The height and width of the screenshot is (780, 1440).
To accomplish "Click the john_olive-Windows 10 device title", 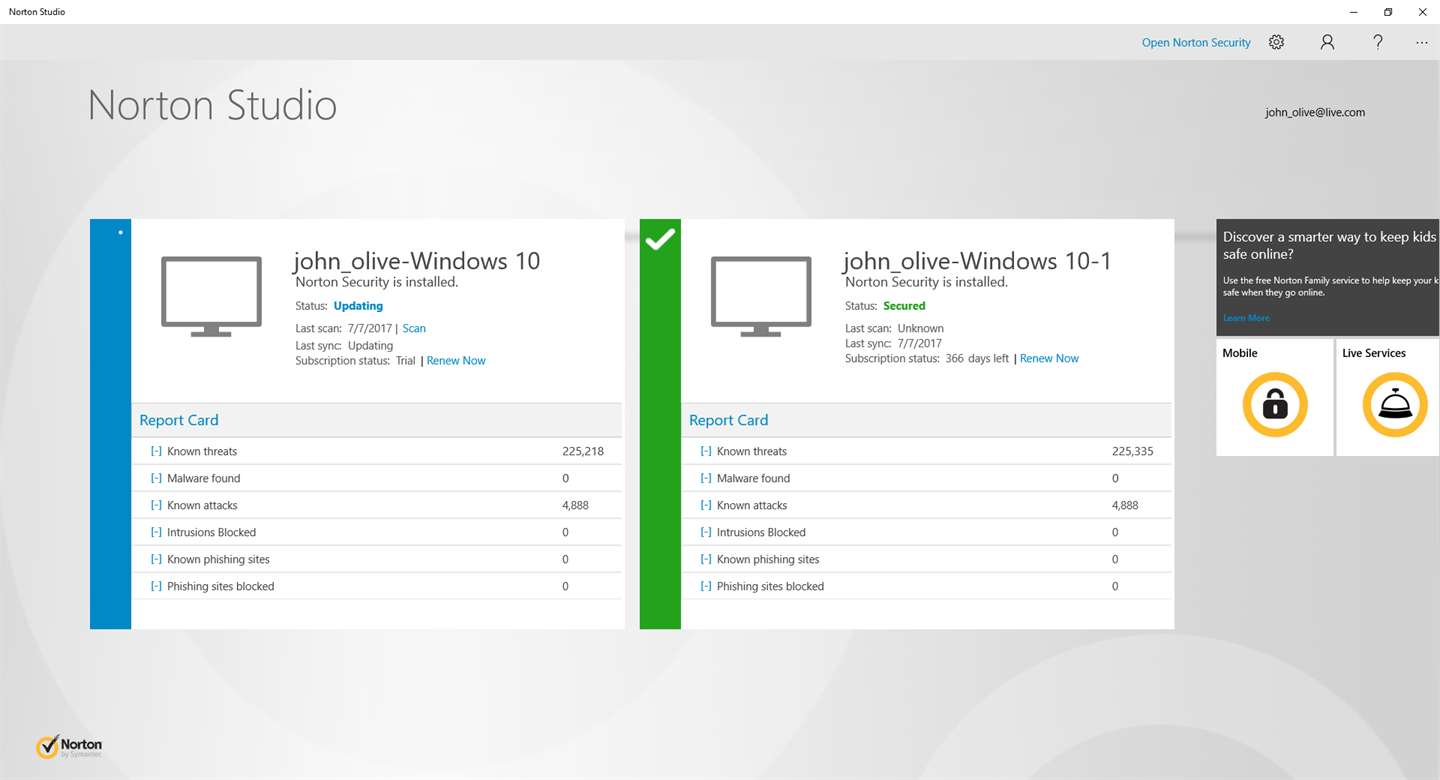I will tap(417, 261).
